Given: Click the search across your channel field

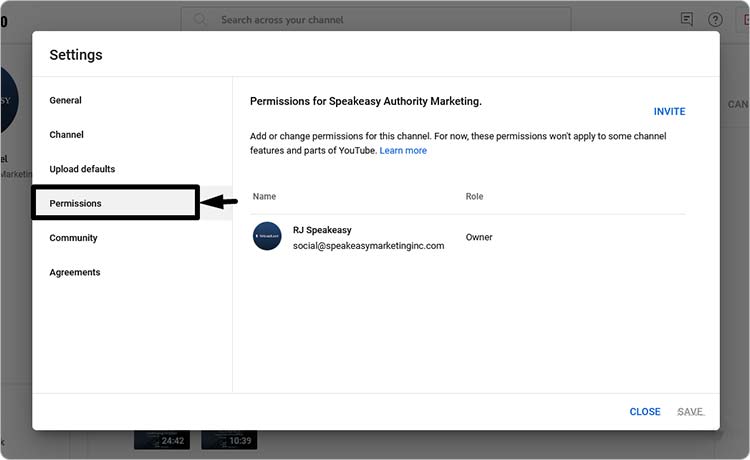Looking at the screenshot, I should [376, 20].
